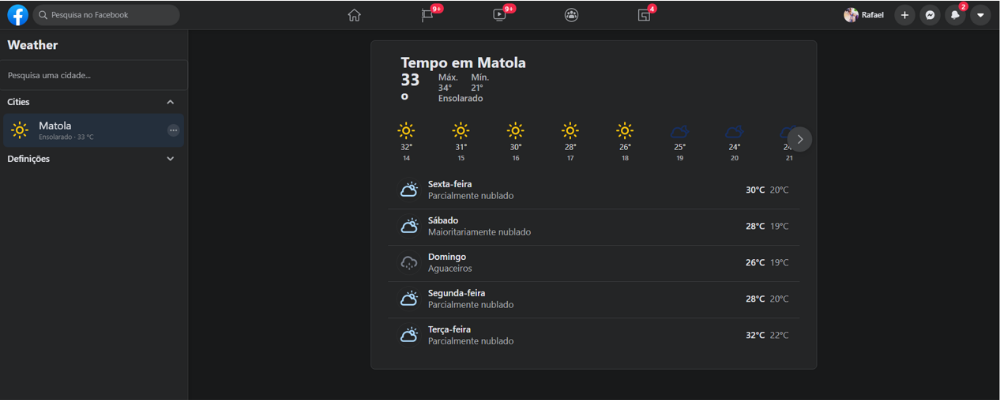This screenshot has width=1000, height=400.
Task: Open the notifications bell icon
Action: pyautogui.click(x=955, y=15)
